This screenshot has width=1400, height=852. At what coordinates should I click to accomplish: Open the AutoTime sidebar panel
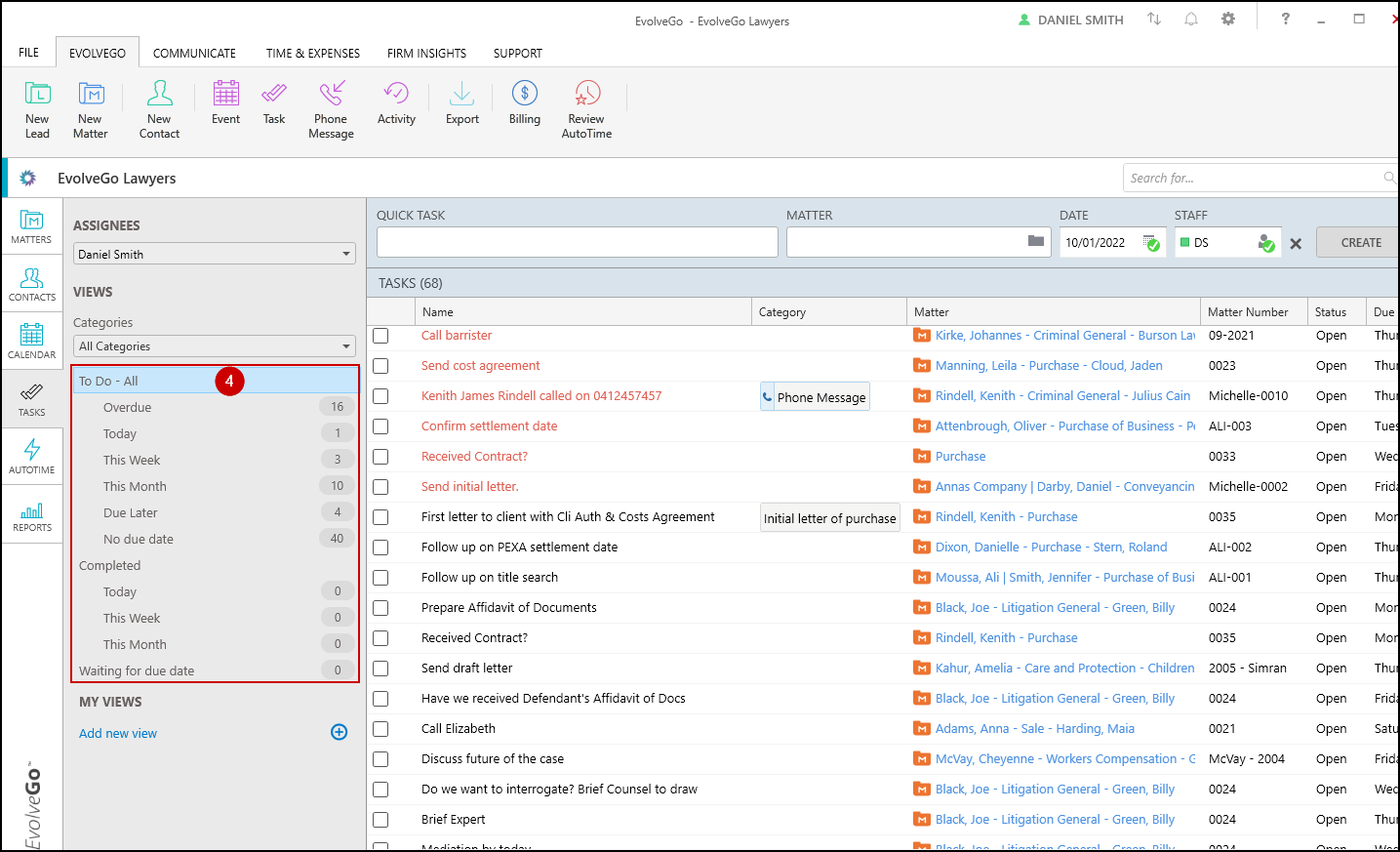click(x=31, y=456)
